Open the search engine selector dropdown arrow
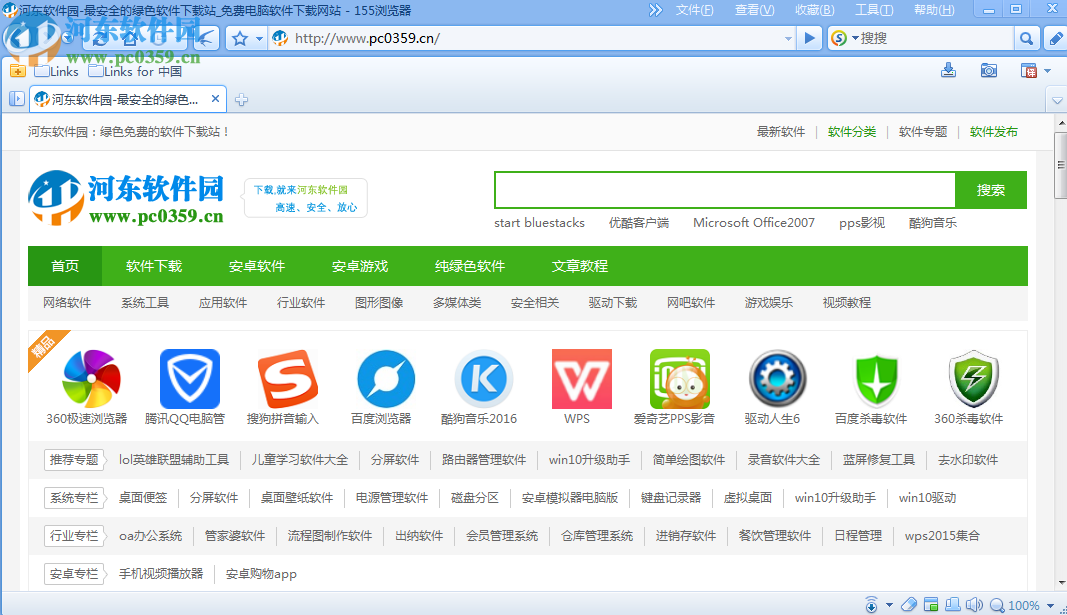 tap(855, 38)
